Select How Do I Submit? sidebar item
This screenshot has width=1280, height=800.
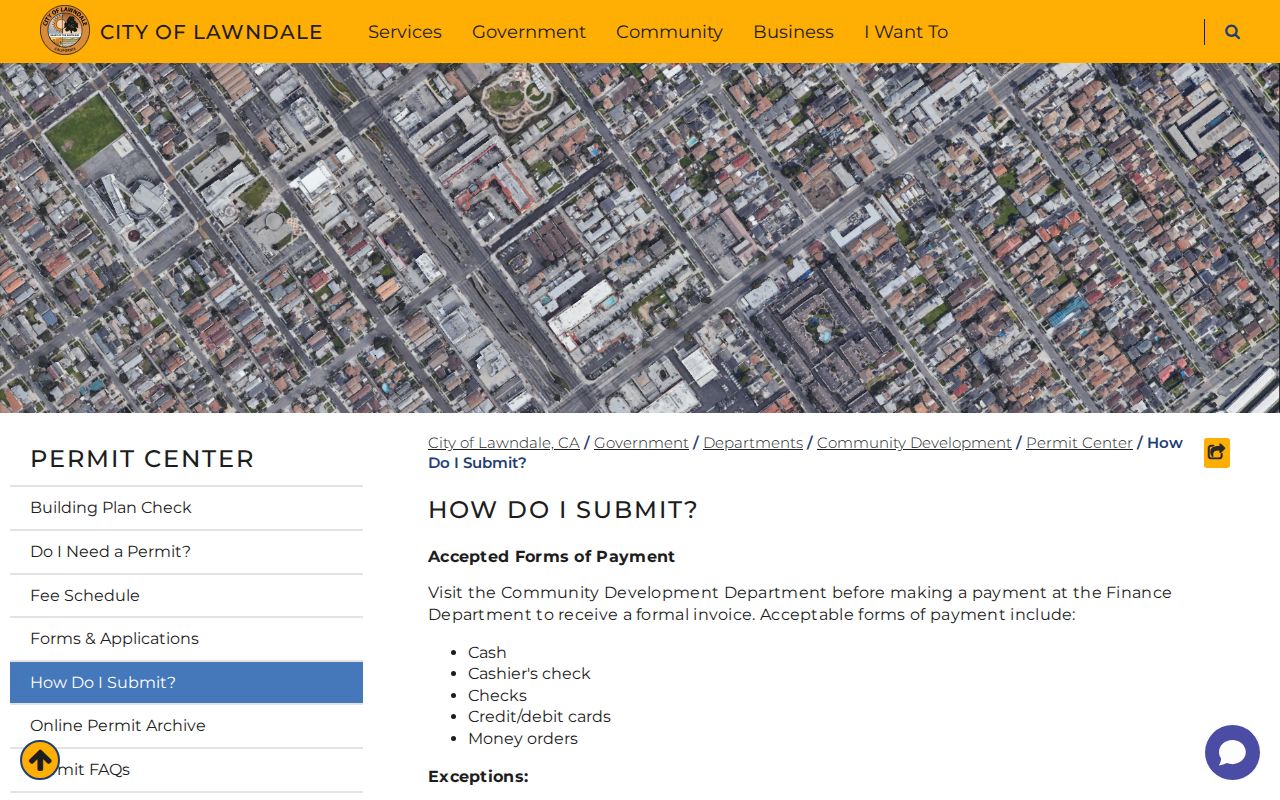(x=186, y=682)
